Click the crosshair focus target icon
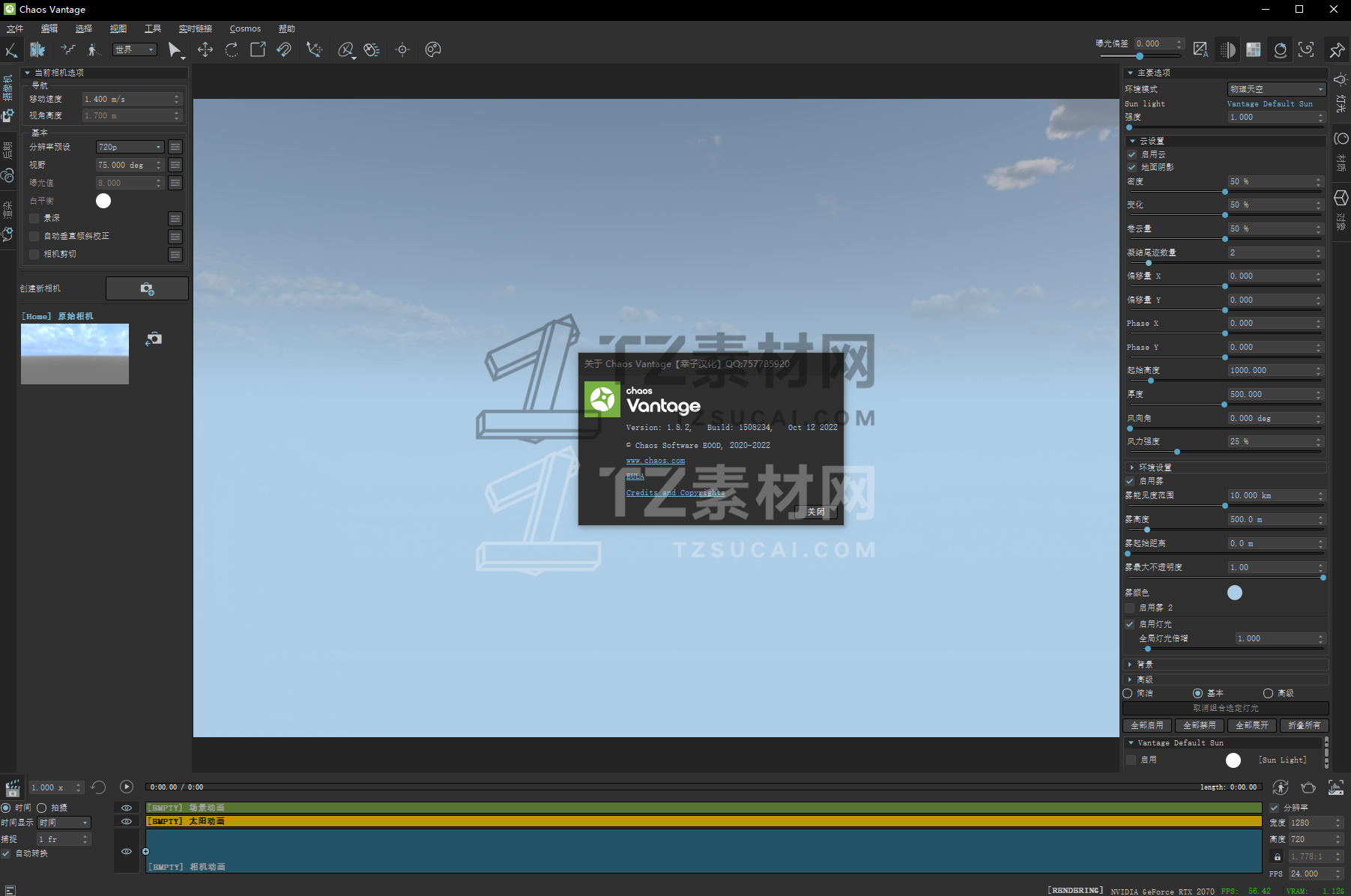Viewport: 1351px width, 896px height. point(402,49)
